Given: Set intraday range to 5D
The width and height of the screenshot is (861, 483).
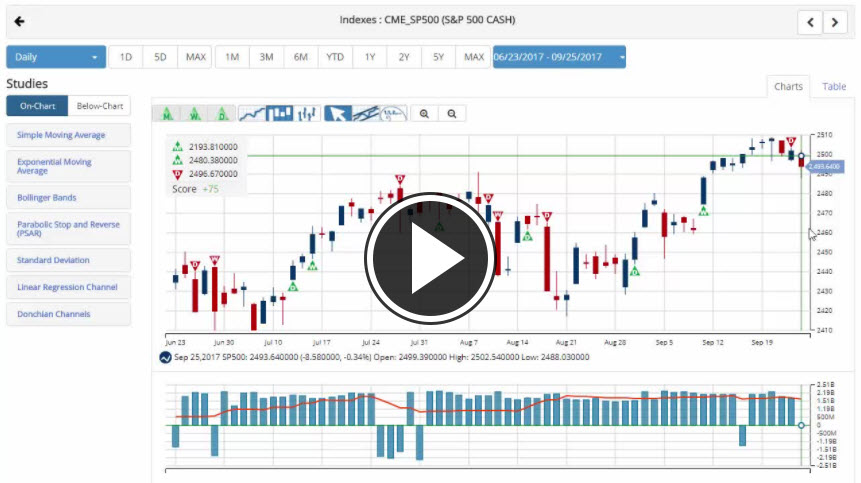Looking at the screenshot, I should click(x=160, y=57).
